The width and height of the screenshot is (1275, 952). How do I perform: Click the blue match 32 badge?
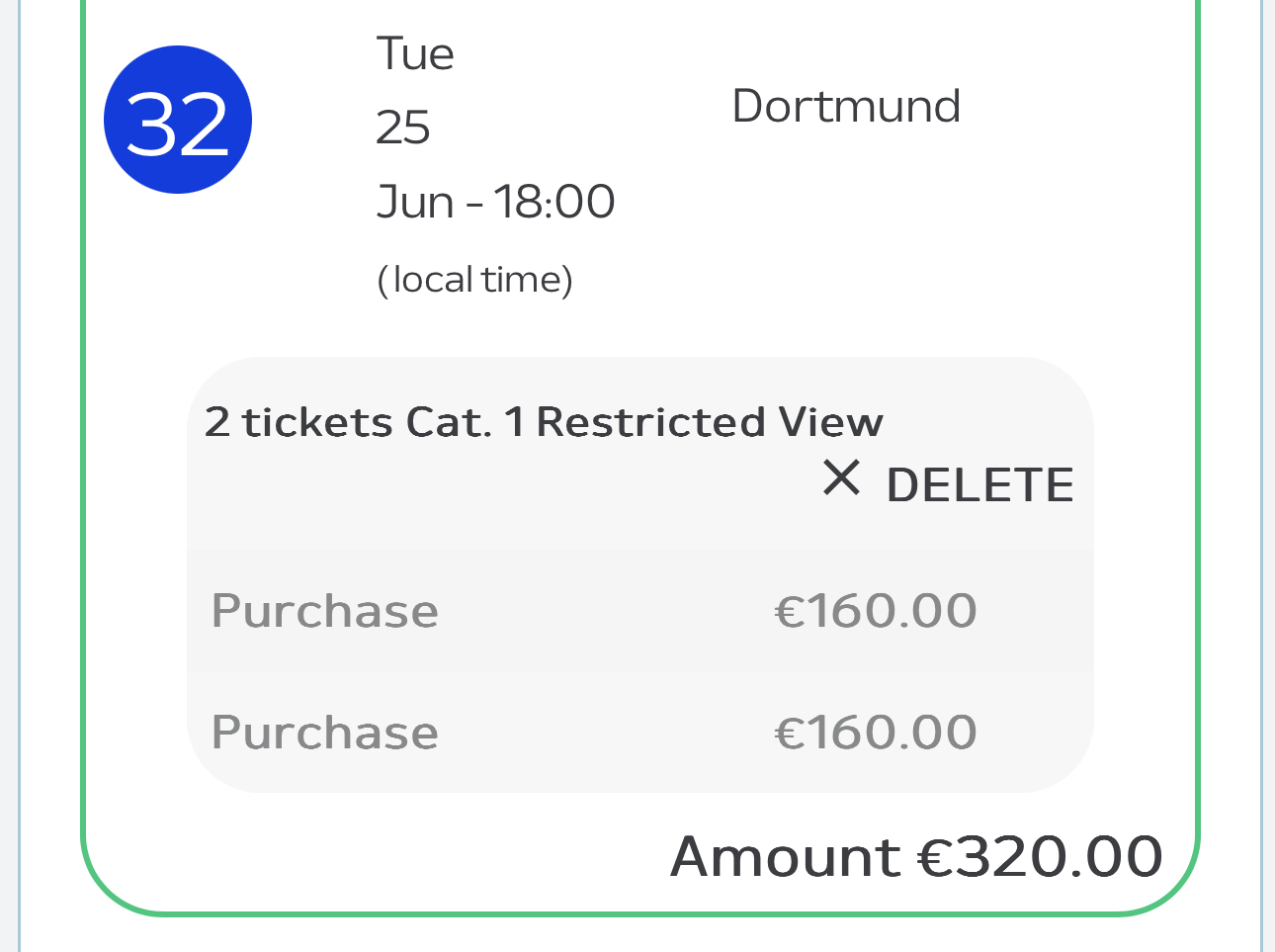click(178, 120)
